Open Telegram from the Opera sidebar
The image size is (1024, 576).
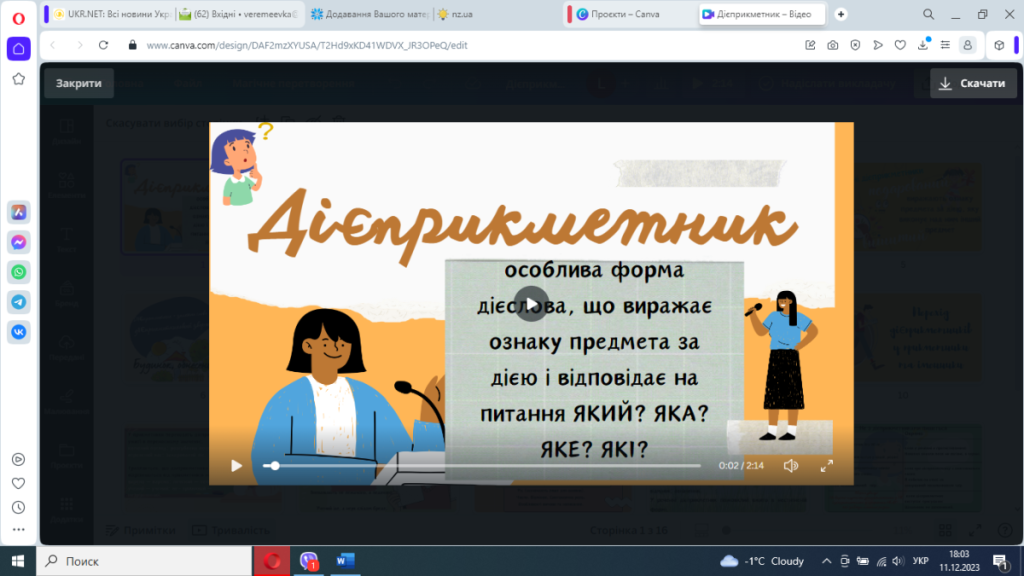pos(18,301)
